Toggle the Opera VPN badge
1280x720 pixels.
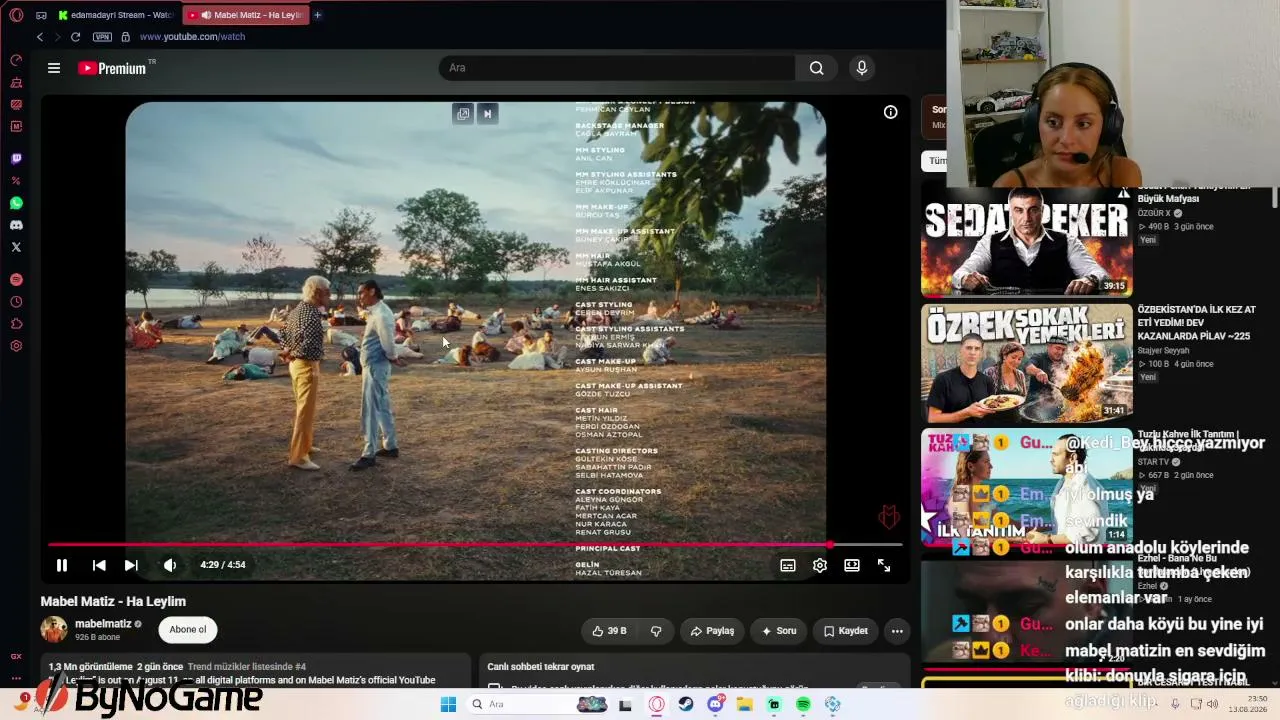102,37
